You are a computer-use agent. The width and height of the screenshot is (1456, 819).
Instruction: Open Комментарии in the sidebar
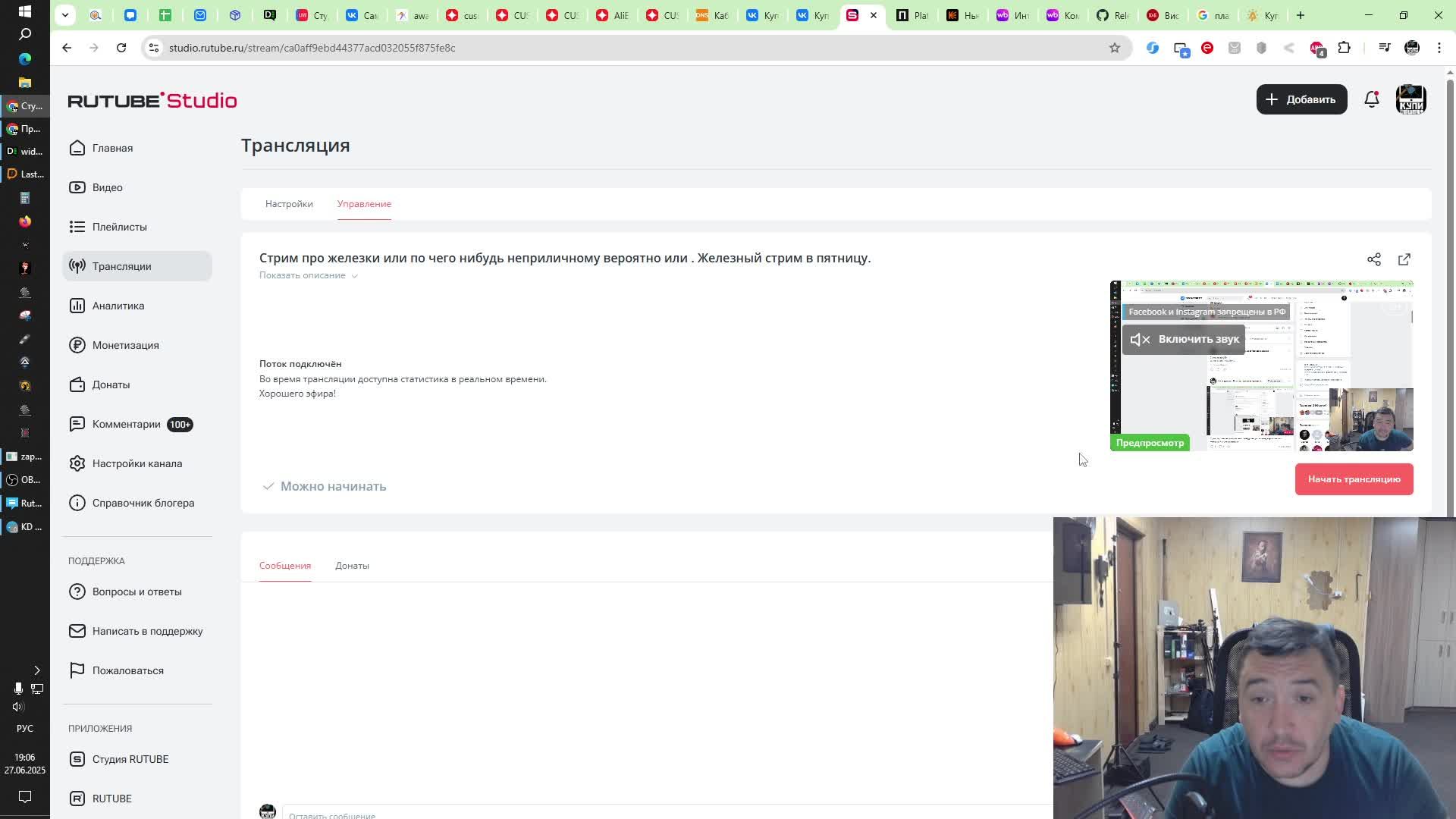[126, 424]
